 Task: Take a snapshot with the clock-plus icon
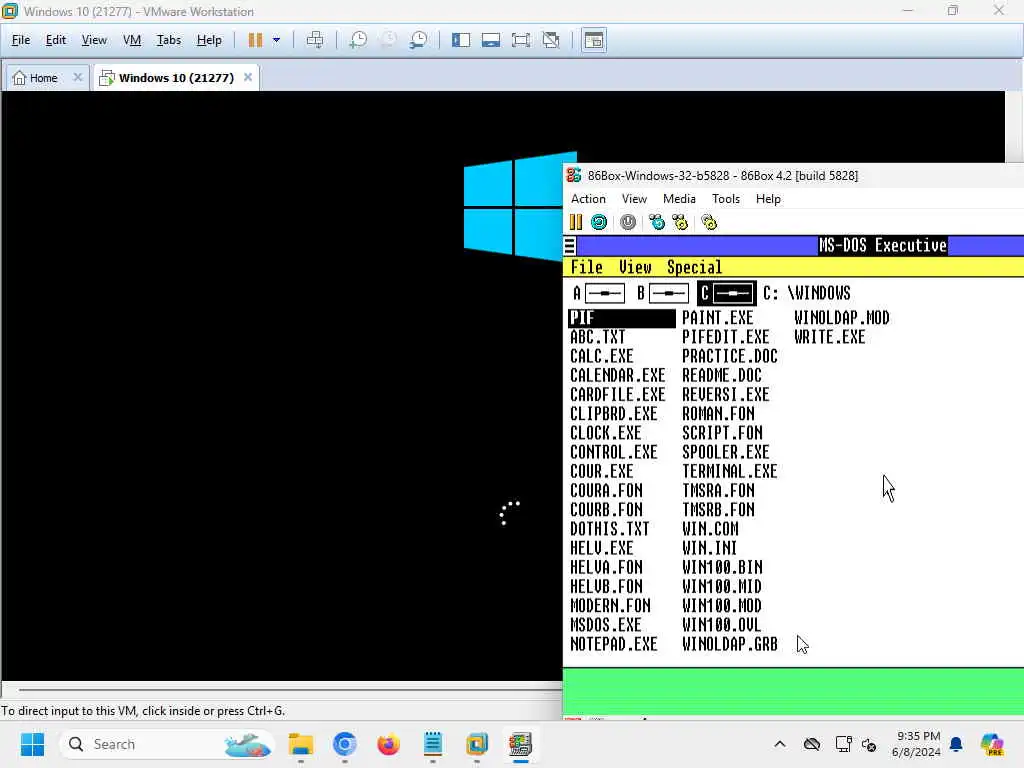coord(358,40)
